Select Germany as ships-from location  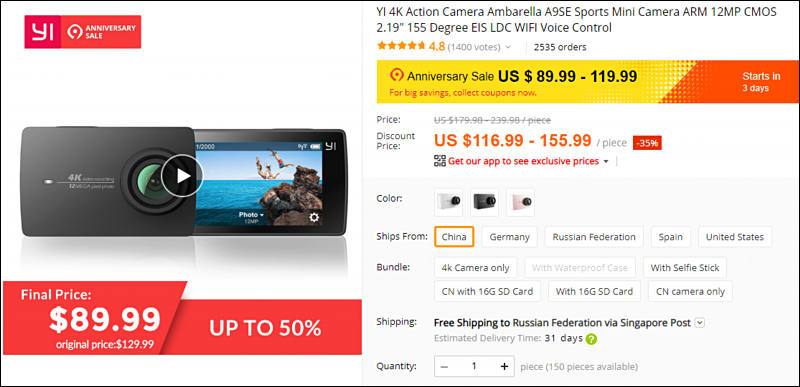(509, 237)
